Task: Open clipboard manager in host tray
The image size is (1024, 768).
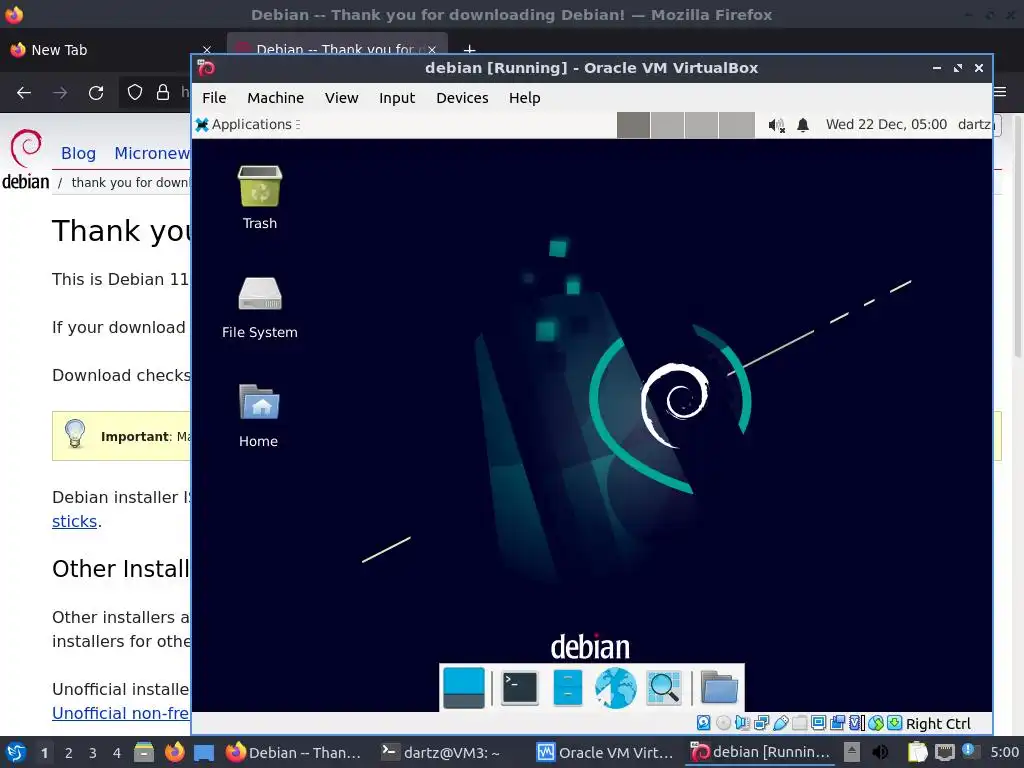Action: pos(918,752)
